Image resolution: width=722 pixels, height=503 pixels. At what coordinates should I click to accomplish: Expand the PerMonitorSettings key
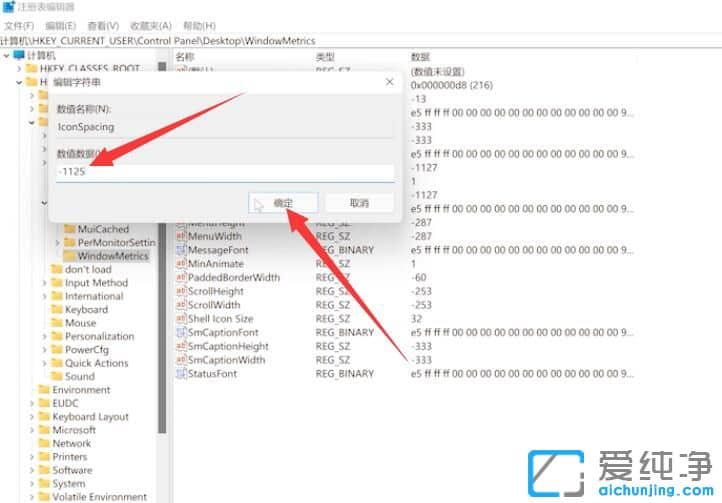click(58, 242)
